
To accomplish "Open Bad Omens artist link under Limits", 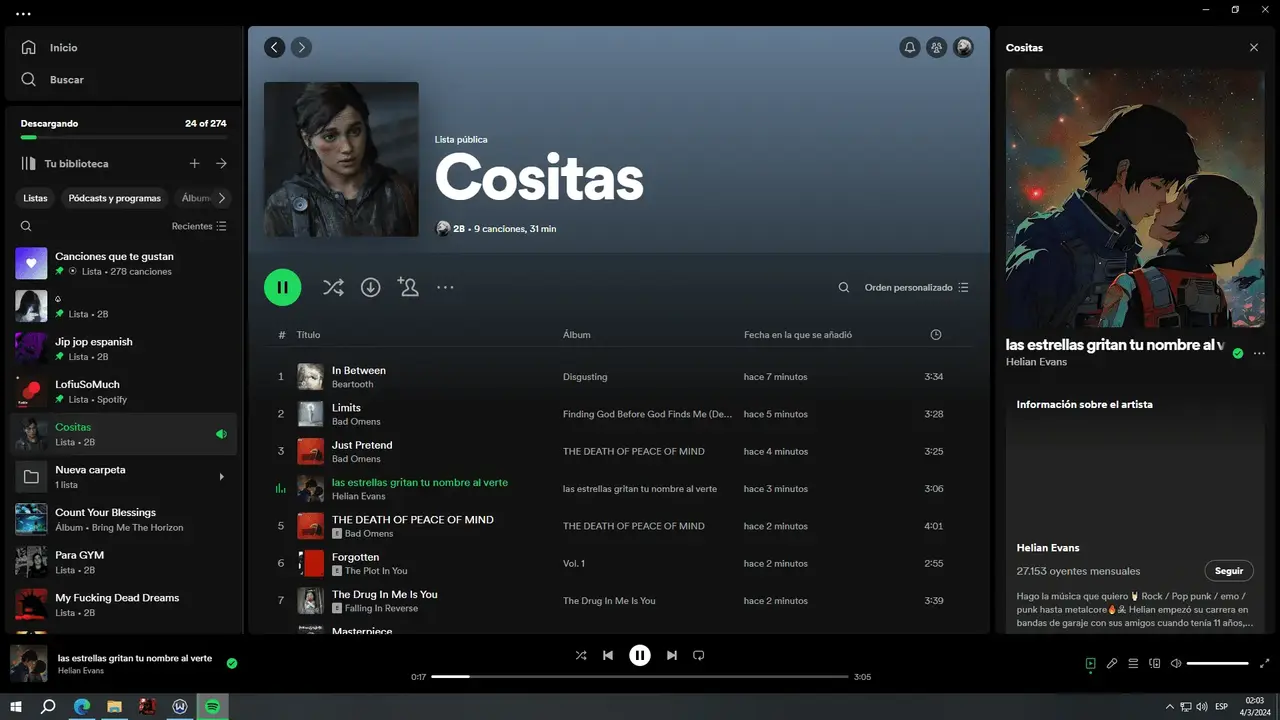I will [x=356, y=421].
